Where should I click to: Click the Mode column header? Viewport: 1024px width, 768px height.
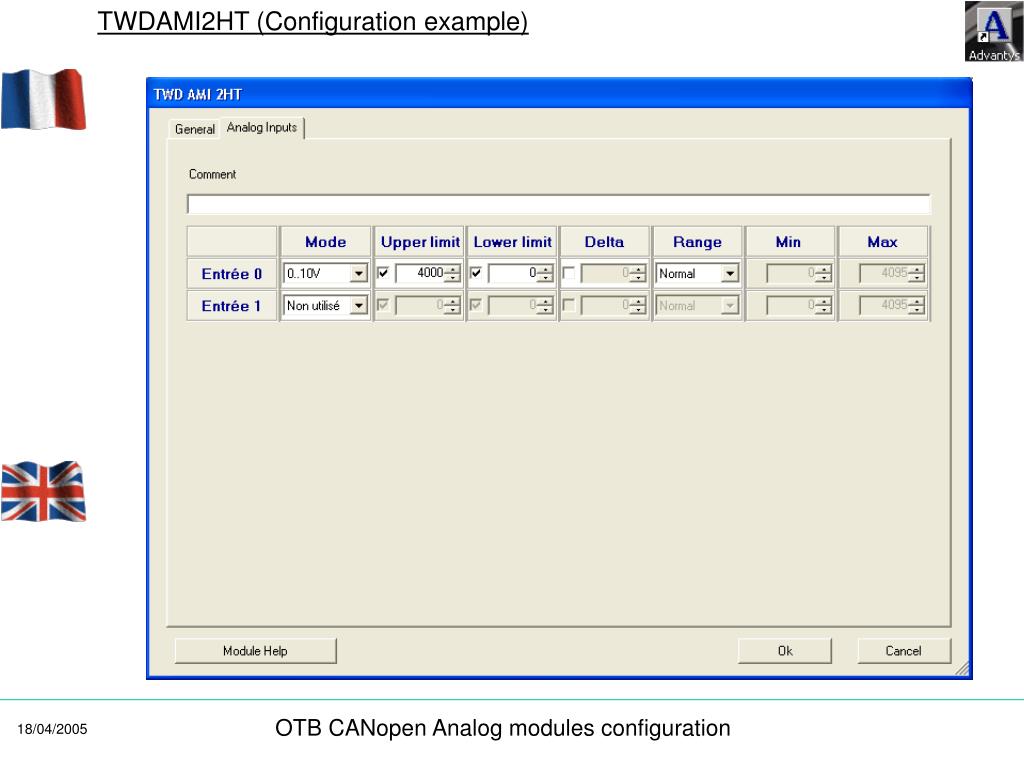325,242
